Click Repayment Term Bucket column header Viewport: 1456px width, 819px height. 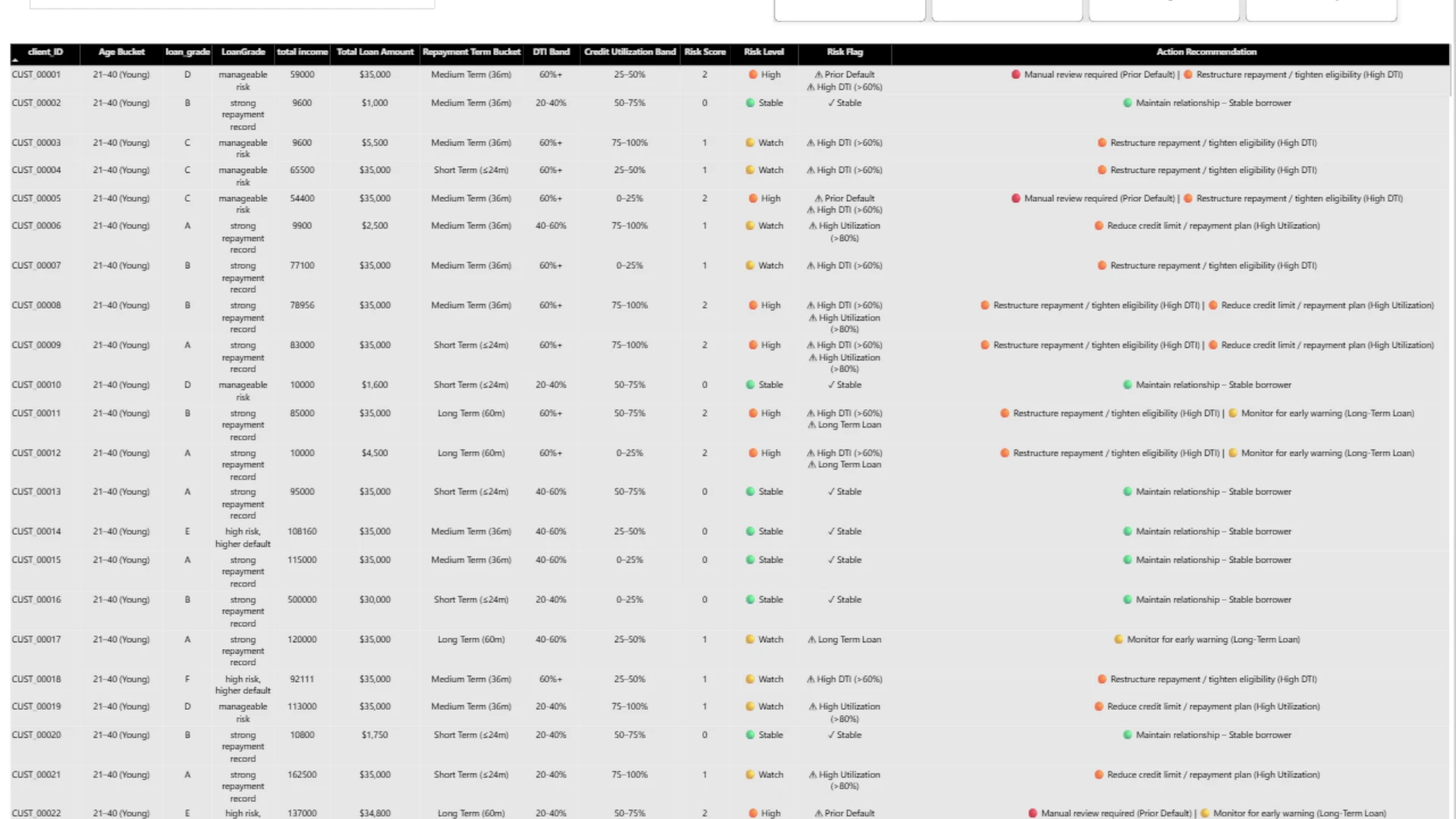(x=471, y=52)
